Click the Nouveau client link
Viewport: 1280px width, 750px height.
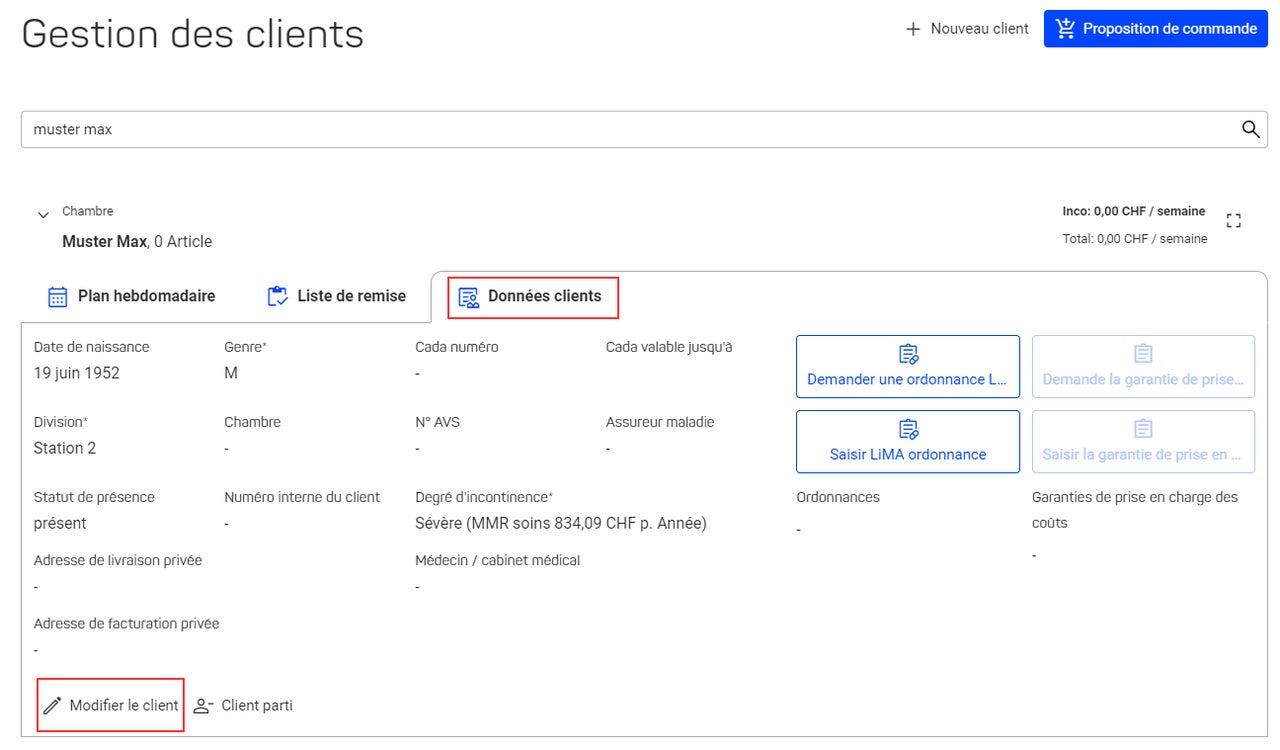coord(967,29)
